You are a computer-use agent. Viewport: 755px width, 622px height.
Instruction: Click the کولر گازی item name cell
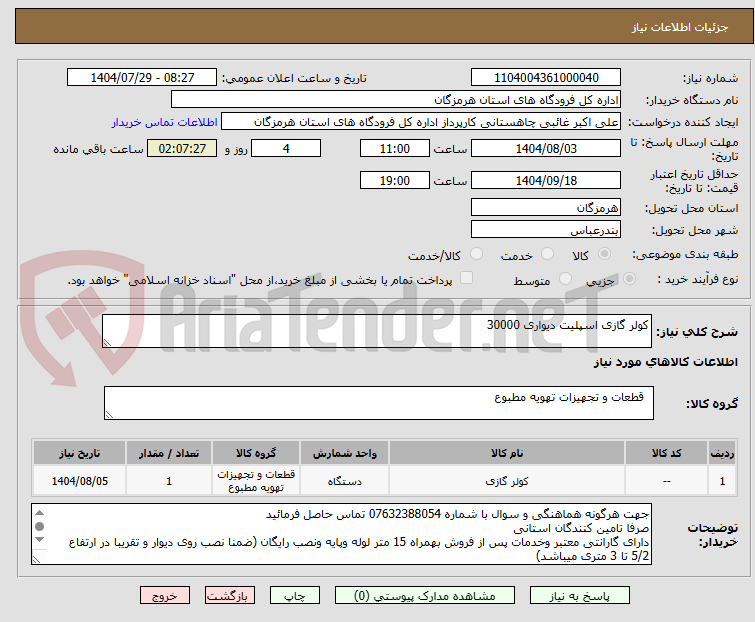tap(507, 480)
